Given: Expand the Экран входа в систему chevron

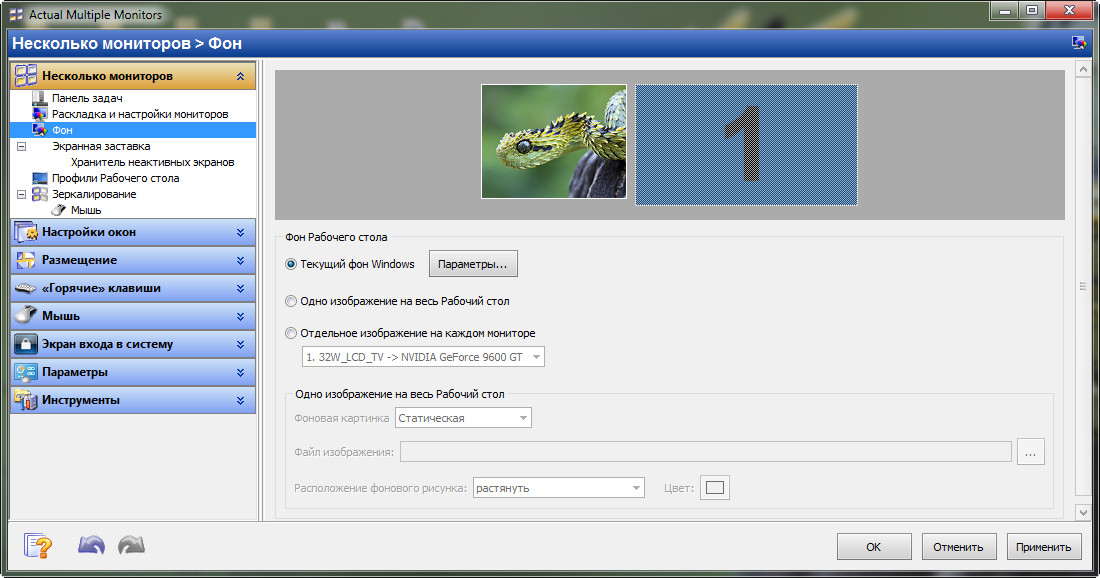Looking at the screenshot, I should [x=241, y=344].
